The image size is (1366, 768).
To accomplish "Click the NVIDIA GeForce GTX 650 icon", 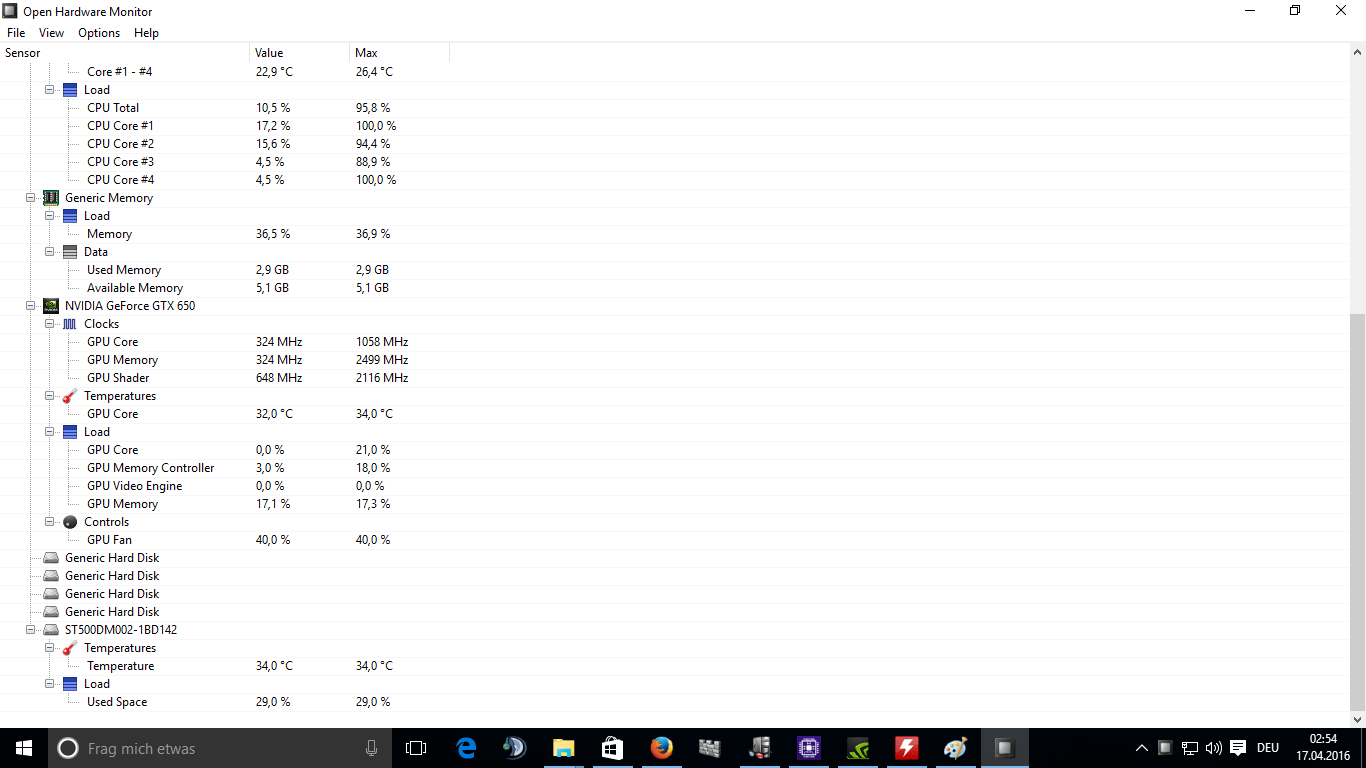I will pos(51,306).
